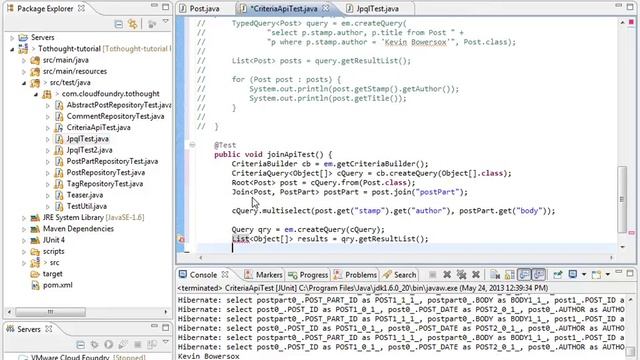Click the error marker beside the List<Object[]> line
This screenshot has height=360, width=640.
click(181, 239)
